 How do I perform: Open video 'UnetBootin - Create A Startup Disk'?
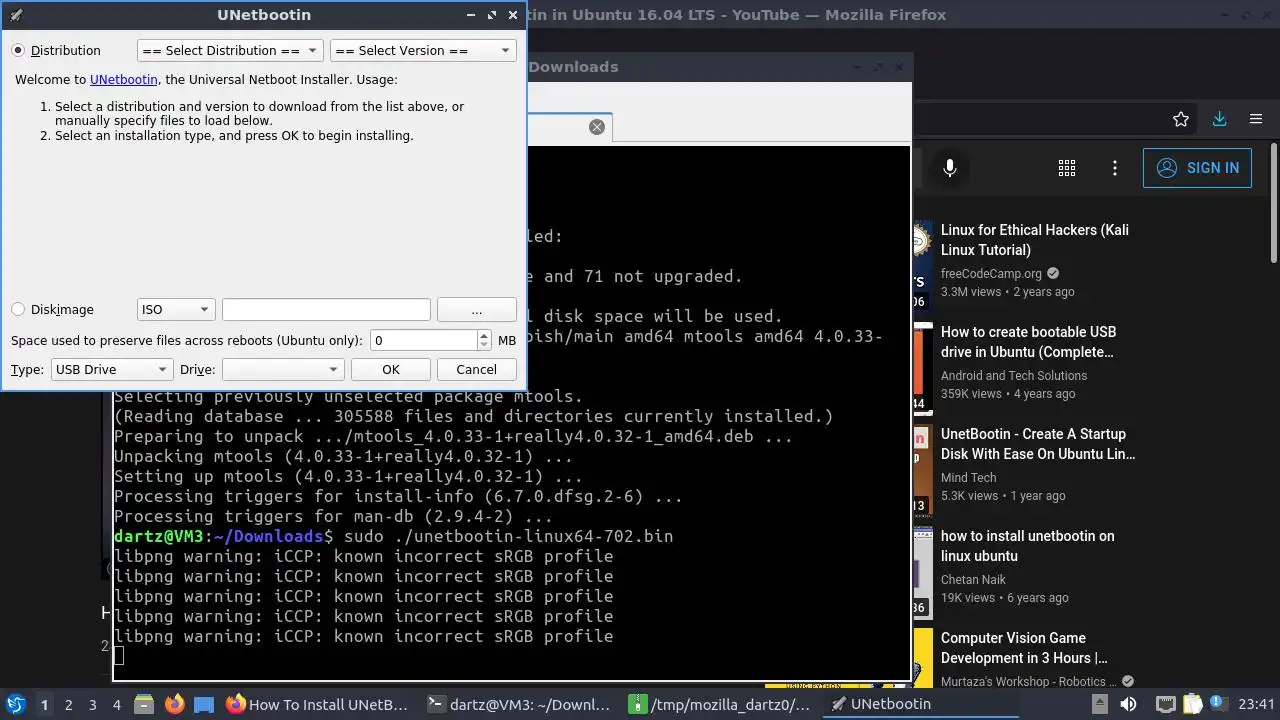coord(1038,444)
